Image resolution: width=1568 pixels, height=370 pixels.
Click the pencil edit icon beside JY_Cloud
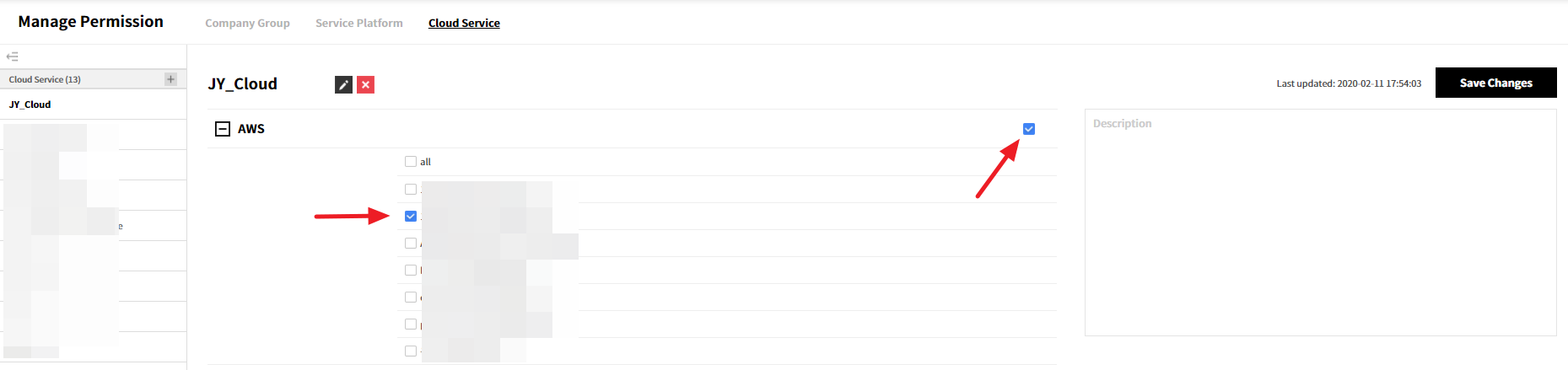(343, 84)
